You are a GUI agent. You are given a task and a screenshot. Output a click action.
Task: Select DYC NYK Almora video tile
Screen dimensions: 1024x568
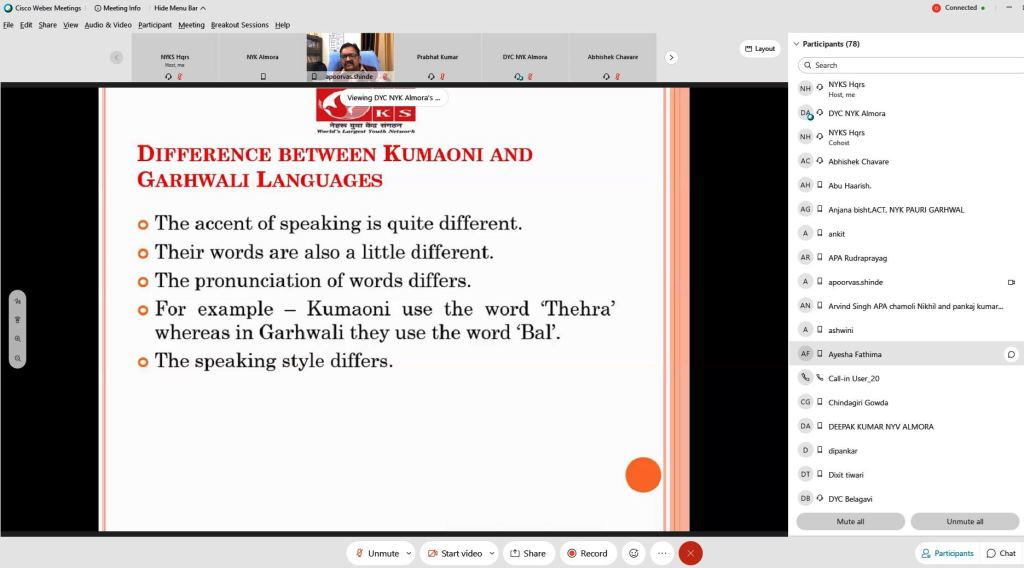pyautogui.click(x=525, y=57)
